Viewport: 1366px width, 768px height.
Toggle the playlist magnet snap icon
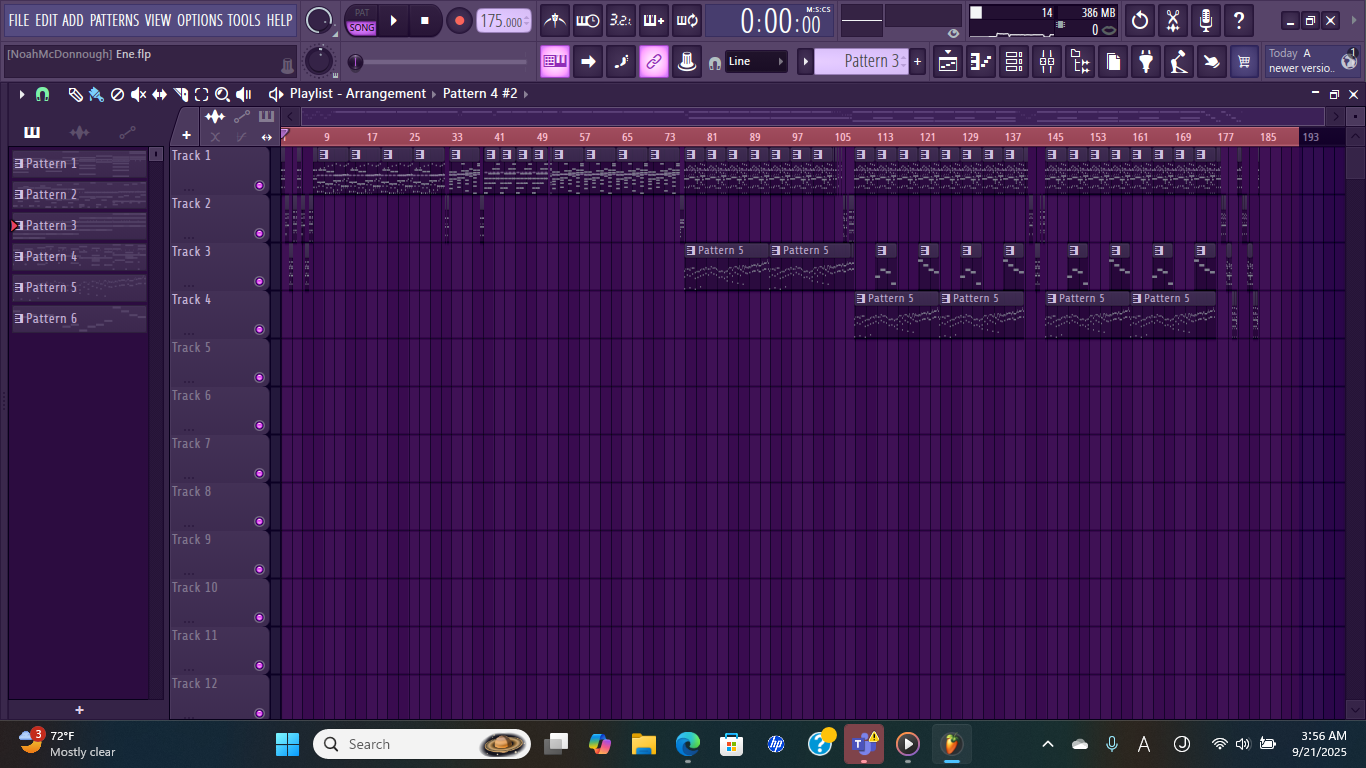(42, 94)
